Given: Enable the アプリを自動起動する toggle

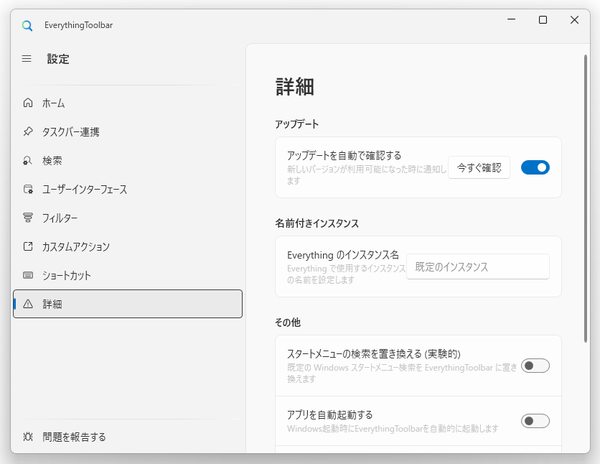Looking at the screenshot, I should click(535, 421).
